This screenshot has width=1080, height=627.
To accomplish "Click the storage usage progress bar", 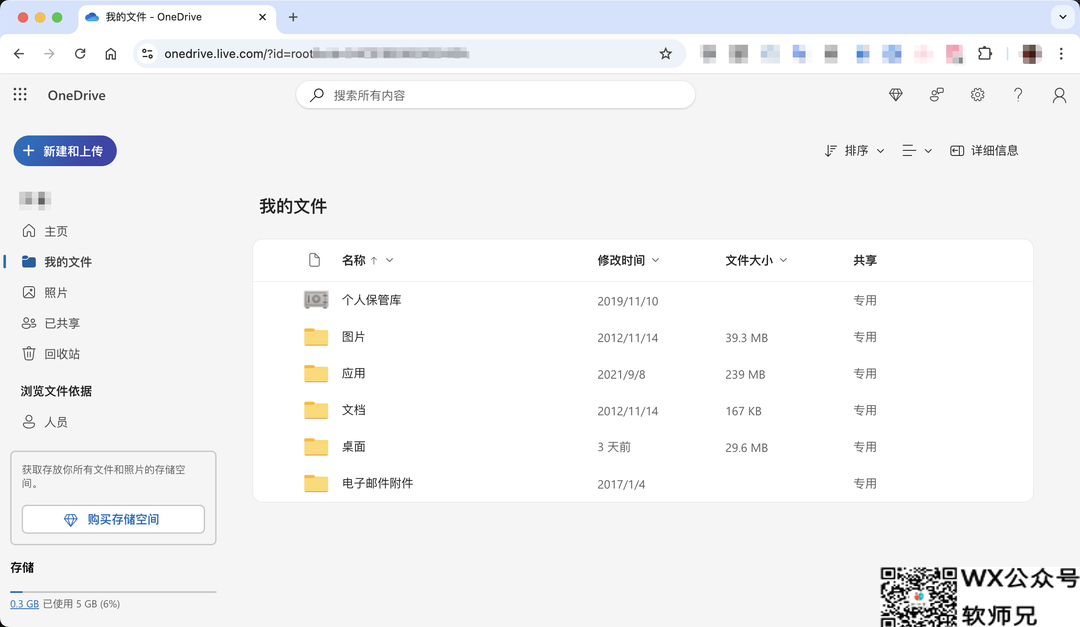I will pos(113,591).
